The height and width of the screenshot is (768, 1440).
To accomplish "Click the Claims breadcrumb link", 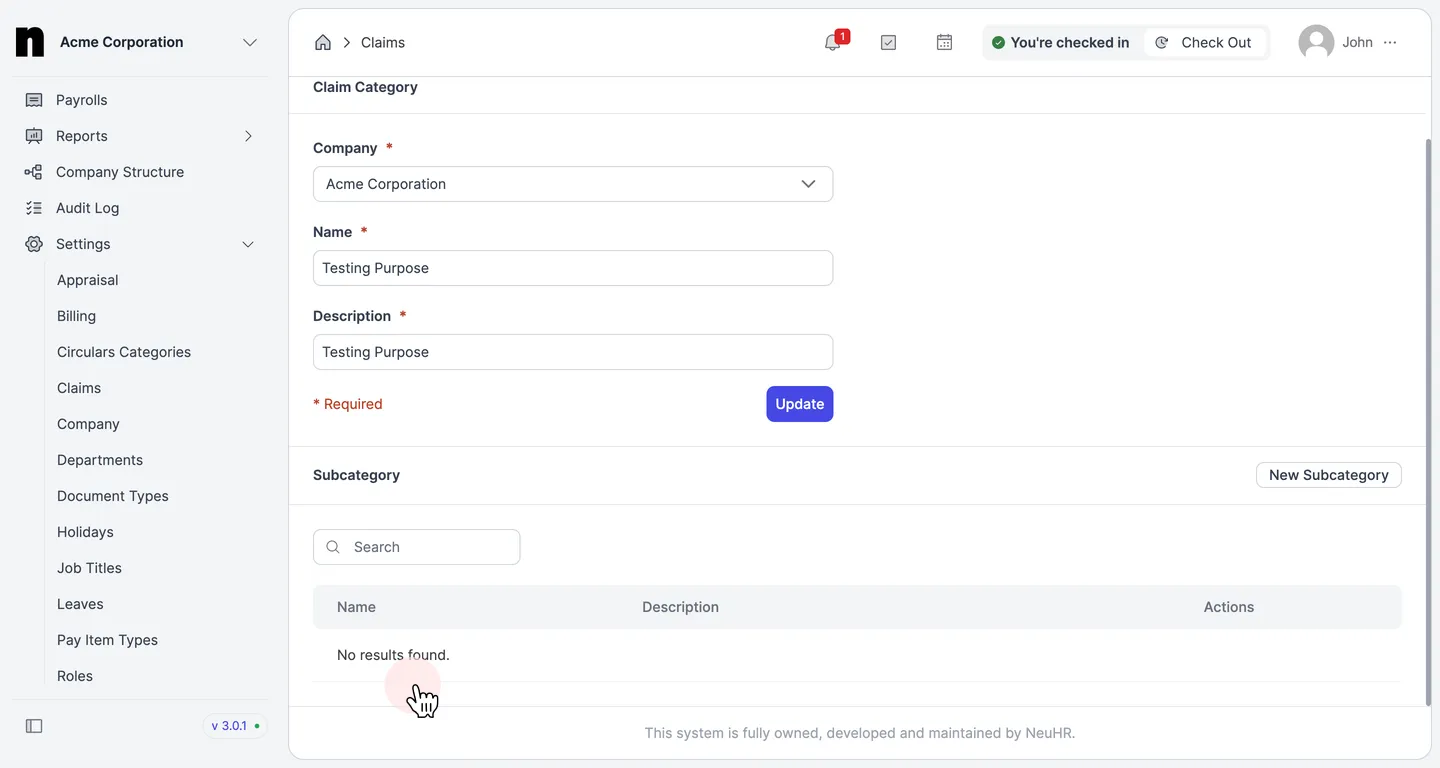I will 383,42.
